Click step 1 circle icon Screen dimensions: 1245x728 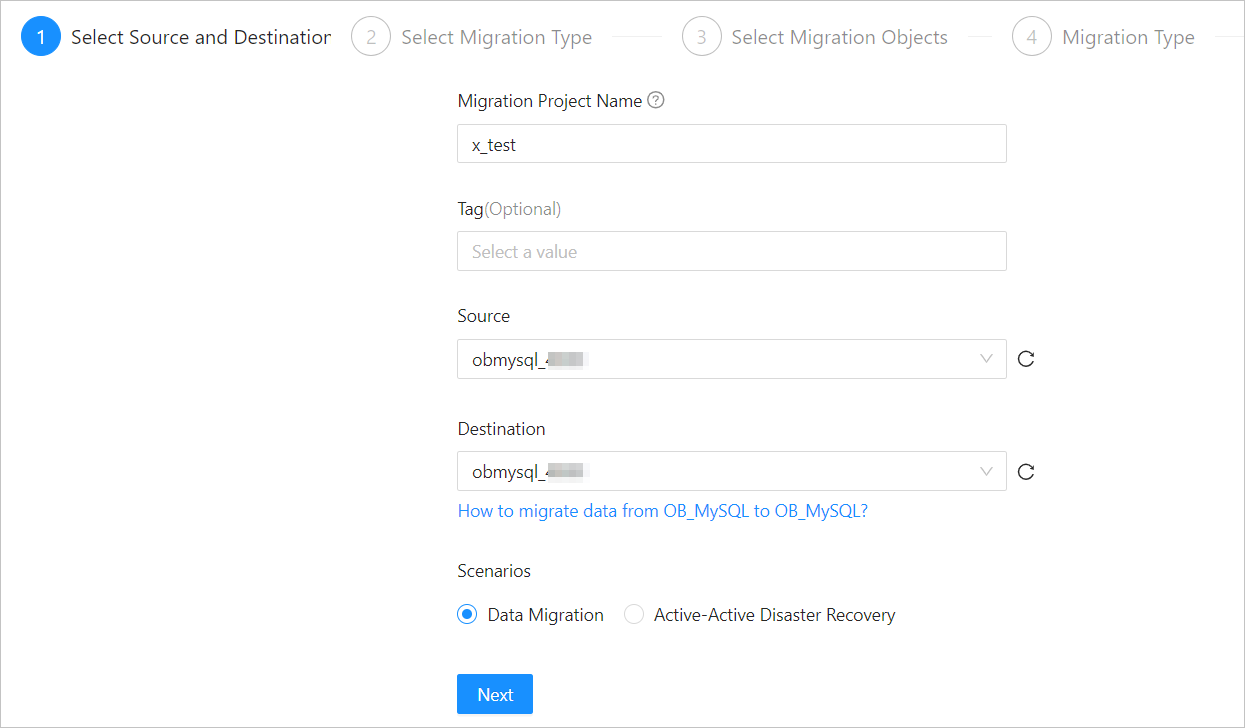coord(41,37)
